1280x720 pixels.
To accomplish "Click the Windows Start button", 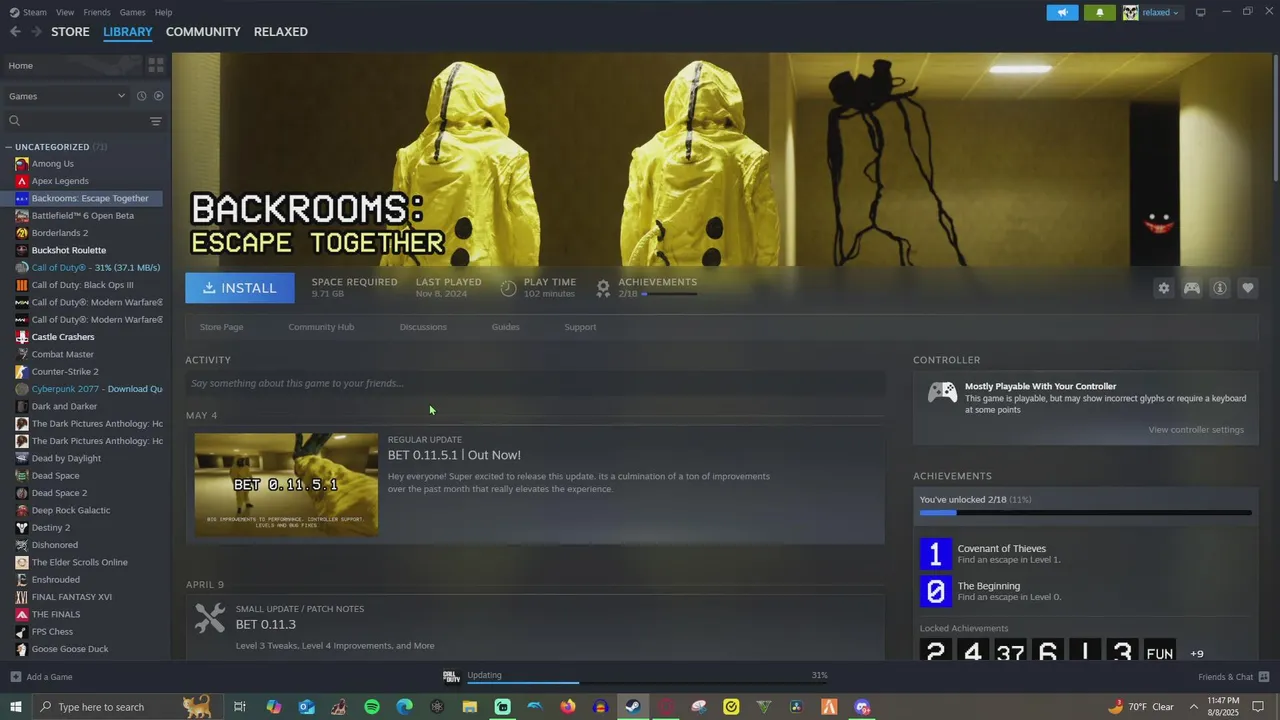I will [x=16, y=707].
